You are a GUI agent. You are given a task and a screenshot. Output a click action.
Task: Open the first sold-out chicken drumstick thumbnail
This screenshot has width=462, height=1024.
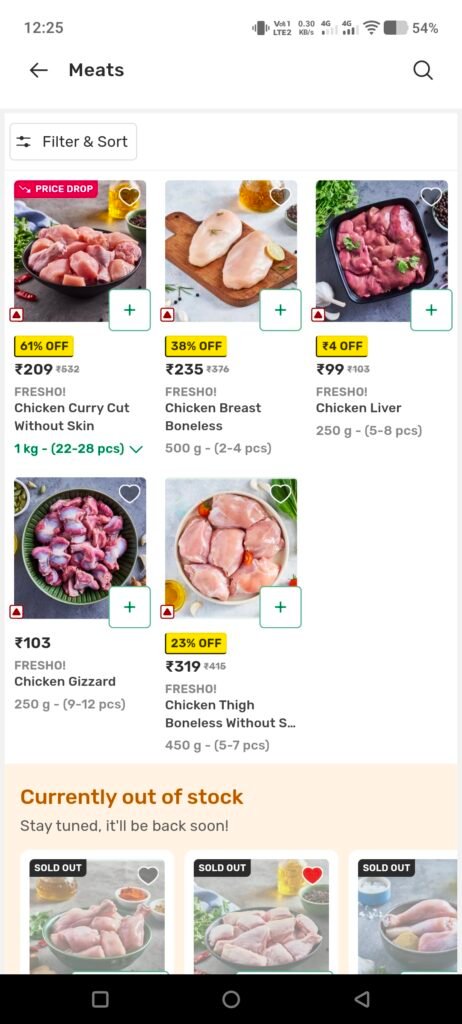(x=97, y=916)
